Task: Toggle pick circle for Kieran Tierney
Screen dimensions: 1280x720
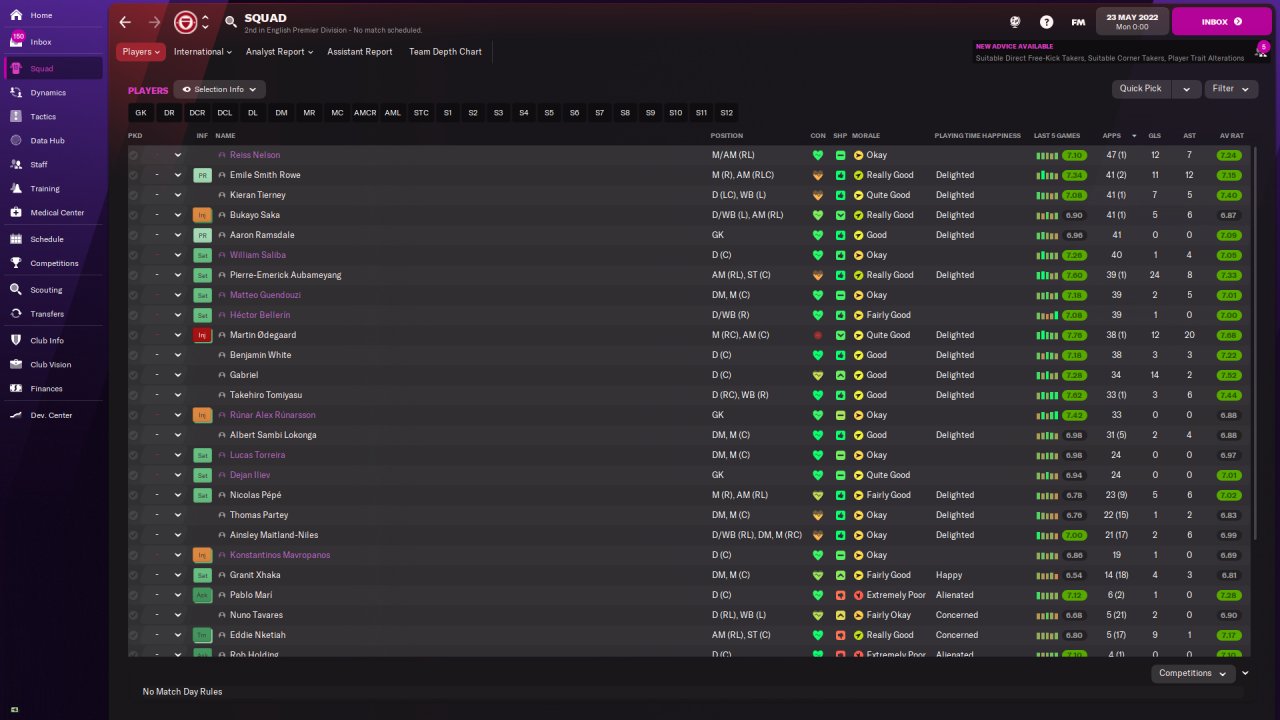Action: 134,195
